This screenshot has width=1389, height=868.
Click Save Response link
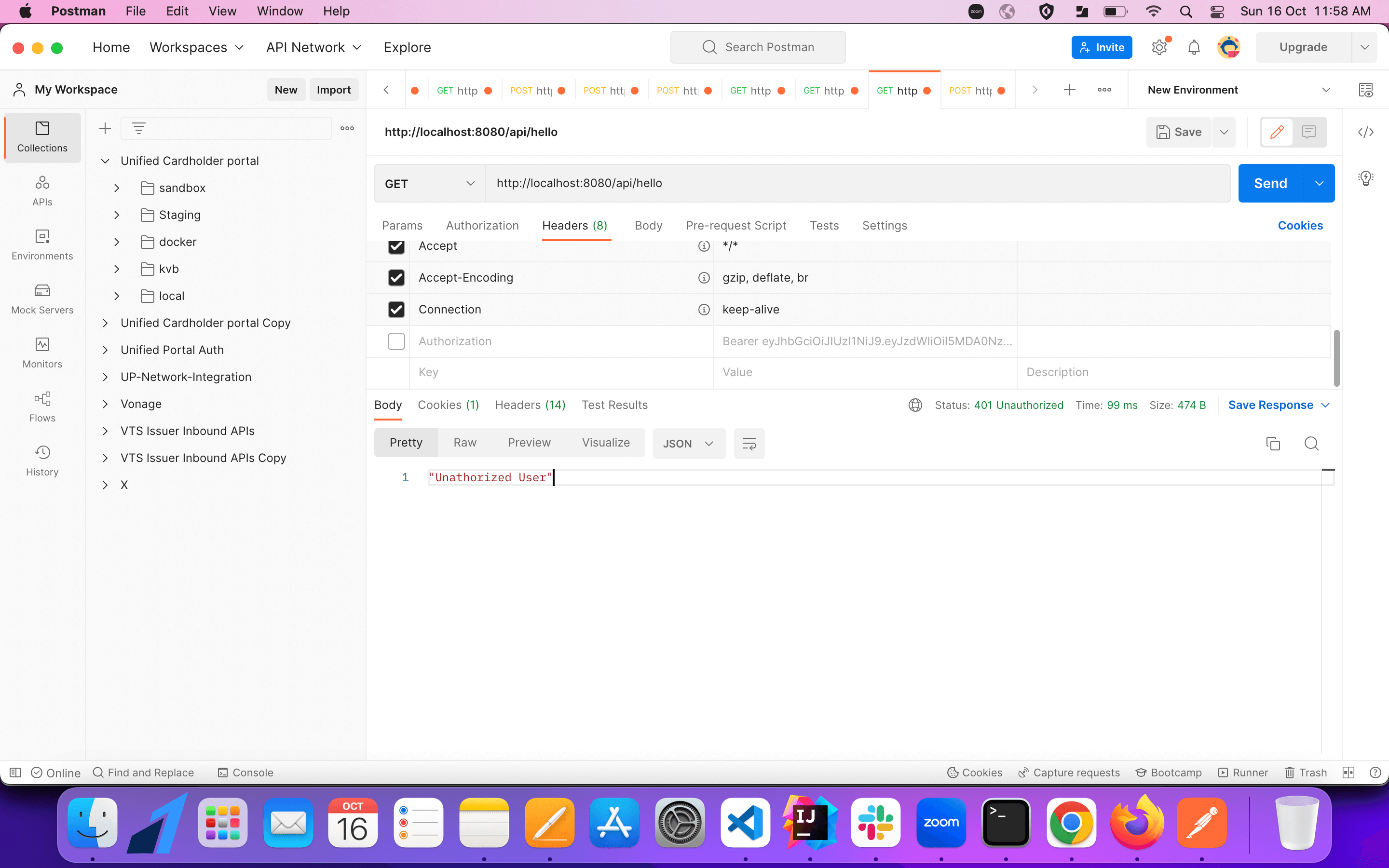coord(1271,405)
